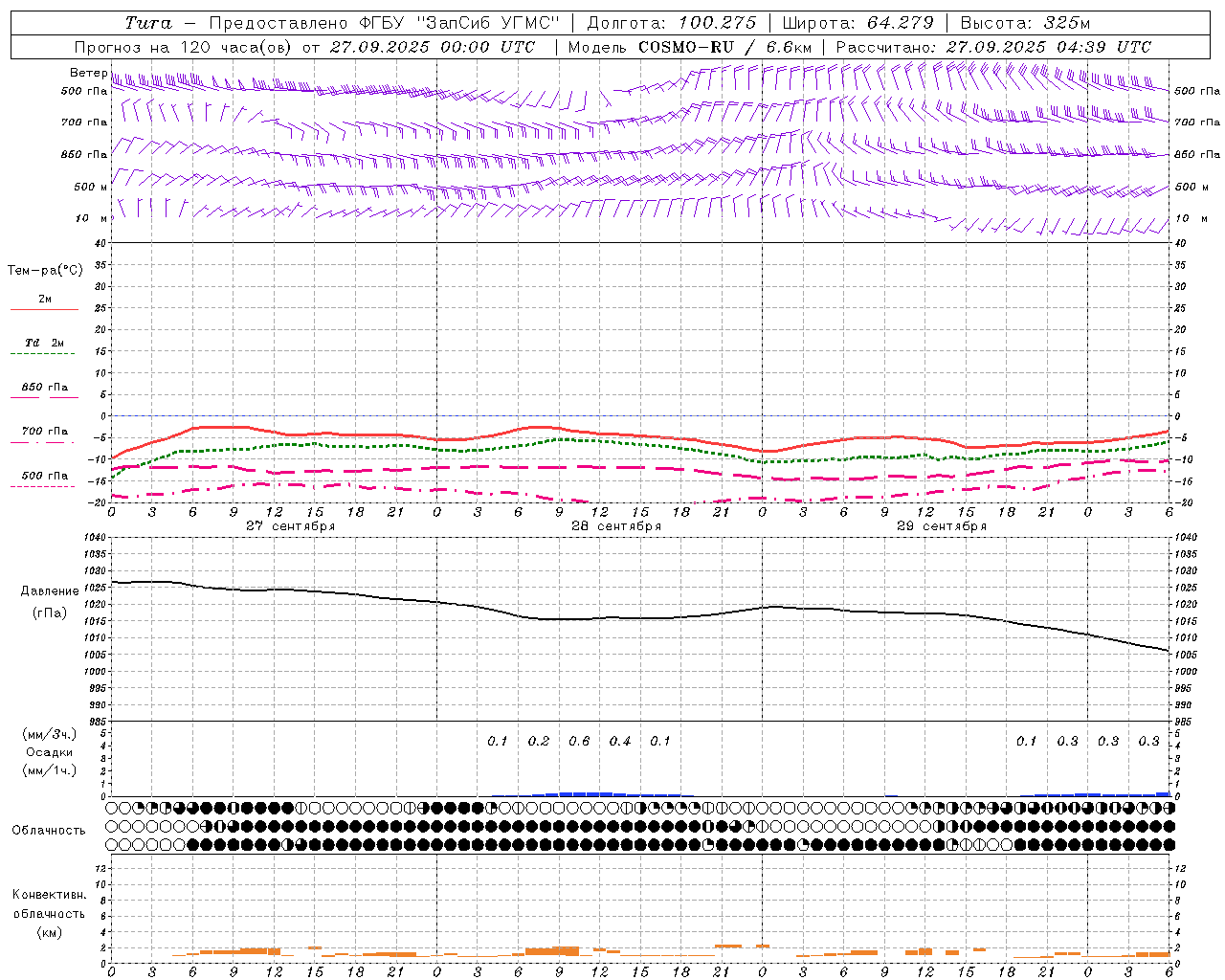The width and height of the screenshot is (1225, 980).
Task: Click the longitude value Долгота: 100.275
Action: 671,23
